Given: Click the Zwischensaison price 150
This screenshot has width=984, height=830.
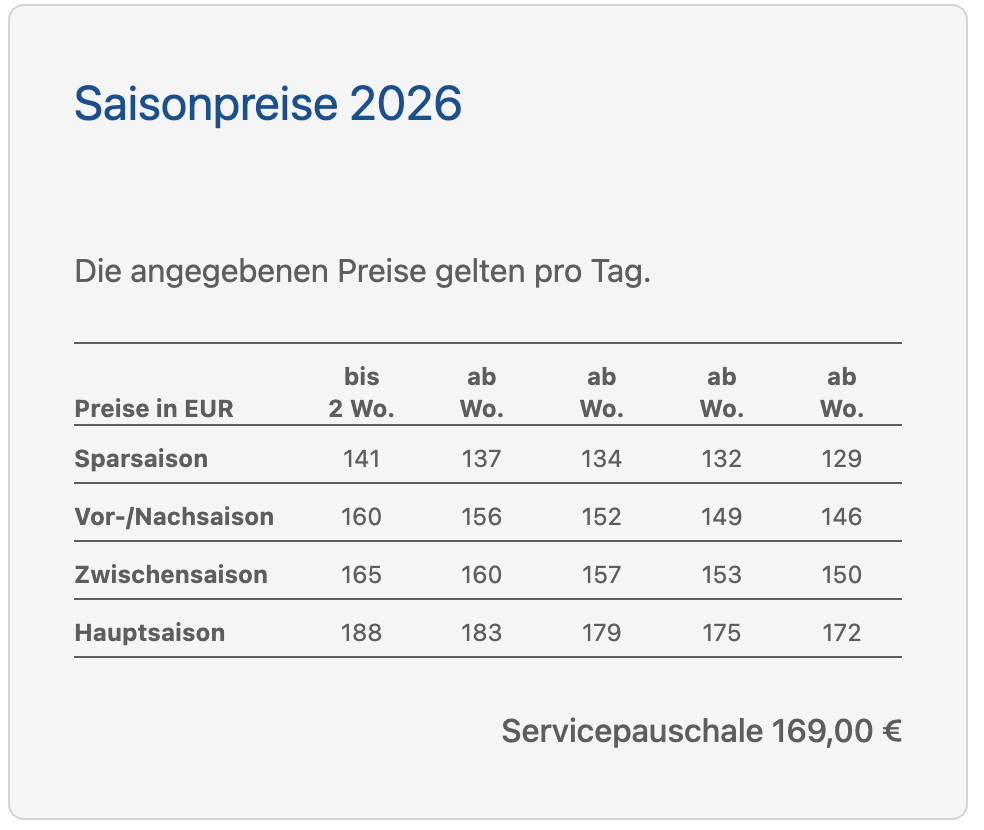Looking at the screenshot, I should pyautogui.click(x=841, y=575).
